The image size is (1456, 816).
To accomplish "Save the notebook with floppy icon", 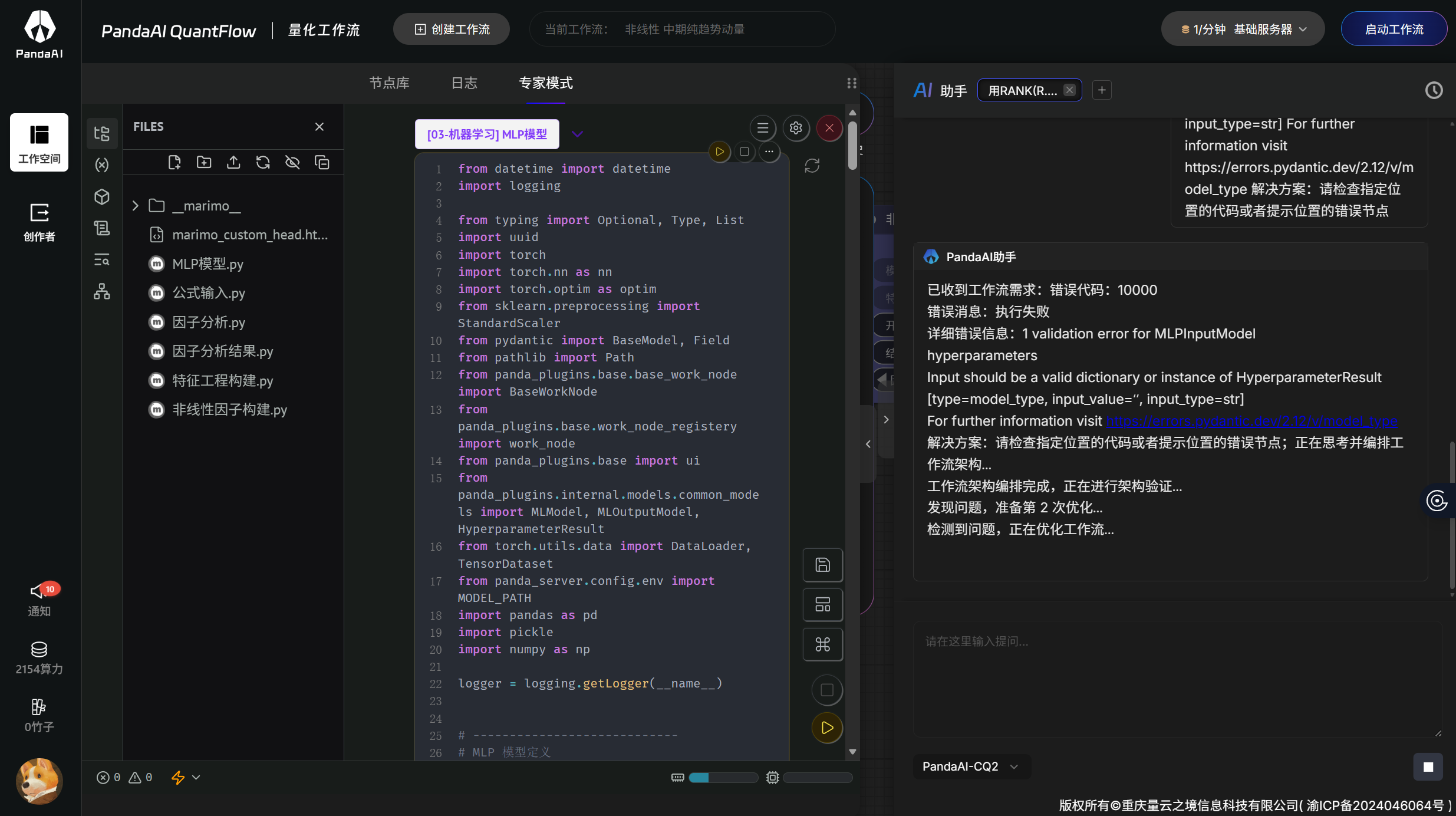I will click(x=823, y=565).
